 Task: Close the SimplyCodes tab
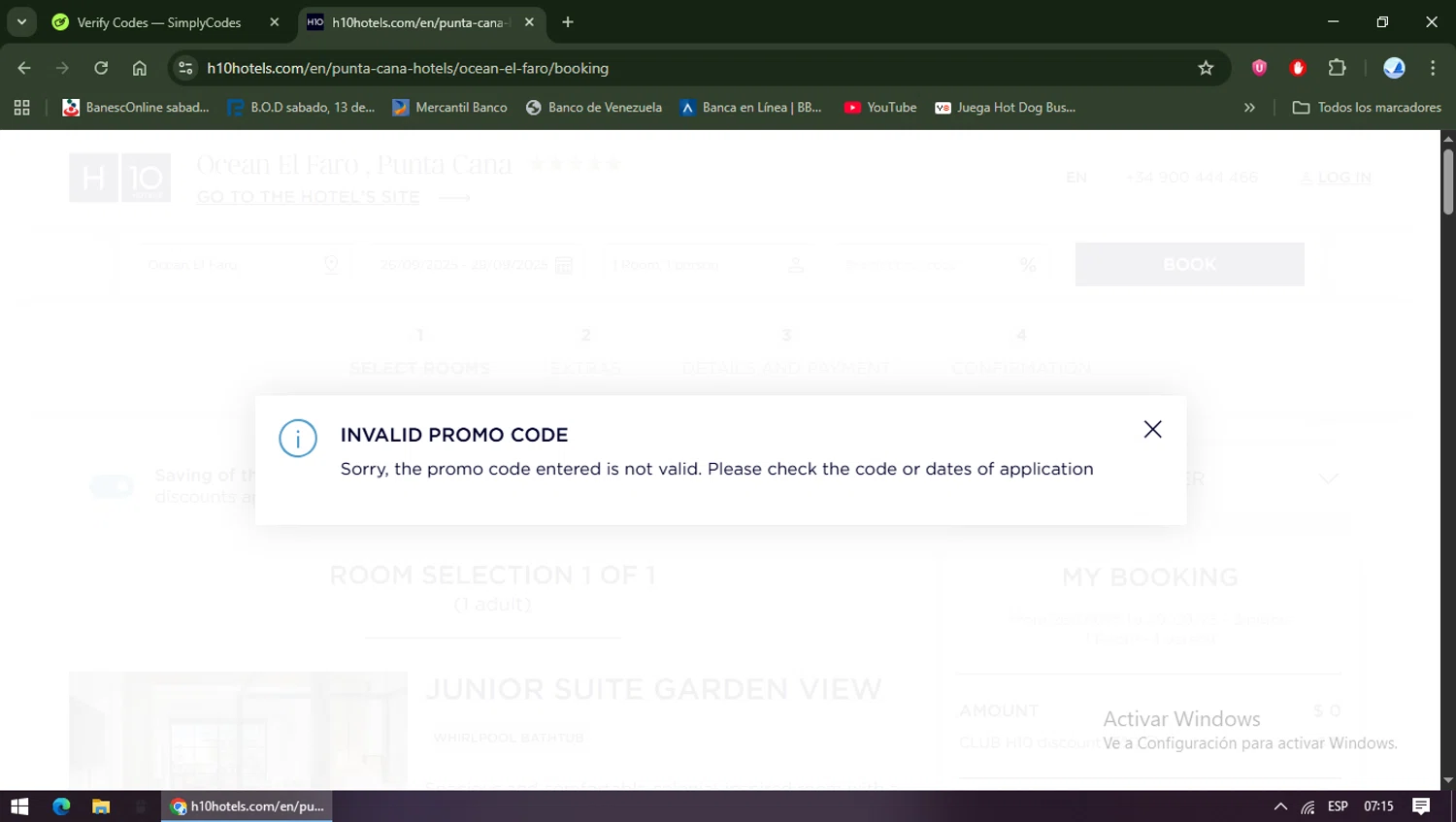[x=275, y=22]
